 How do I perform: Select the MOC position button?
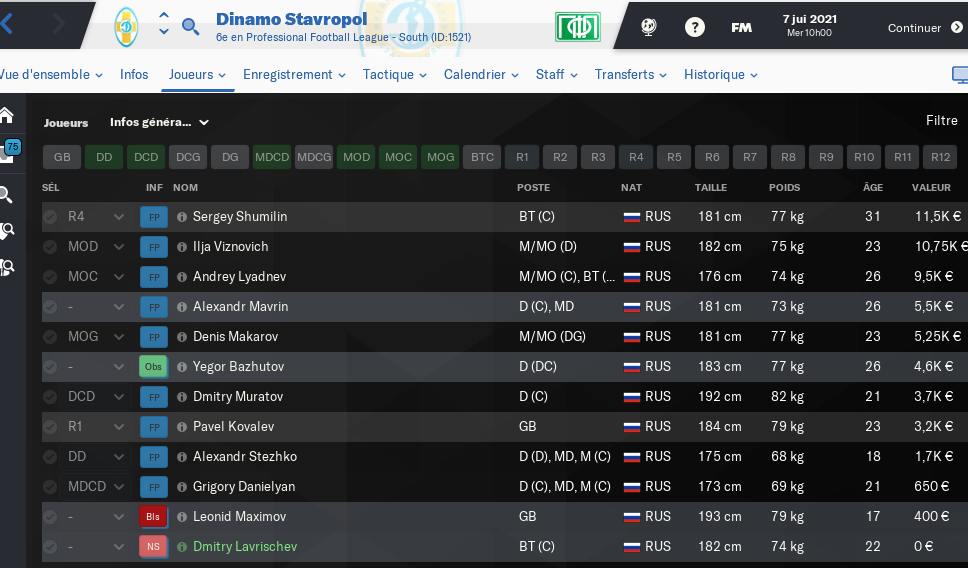[398, 157]
